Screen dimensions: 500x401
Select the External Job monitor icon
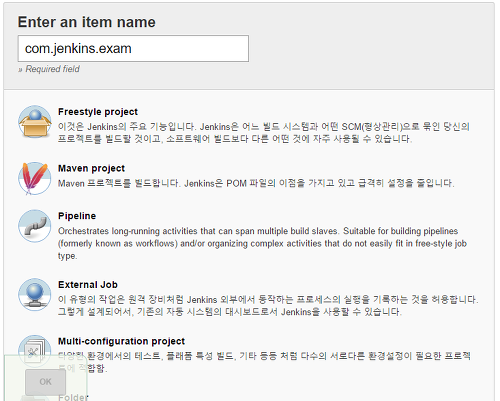pyautogui.click(x=35, y=295)
